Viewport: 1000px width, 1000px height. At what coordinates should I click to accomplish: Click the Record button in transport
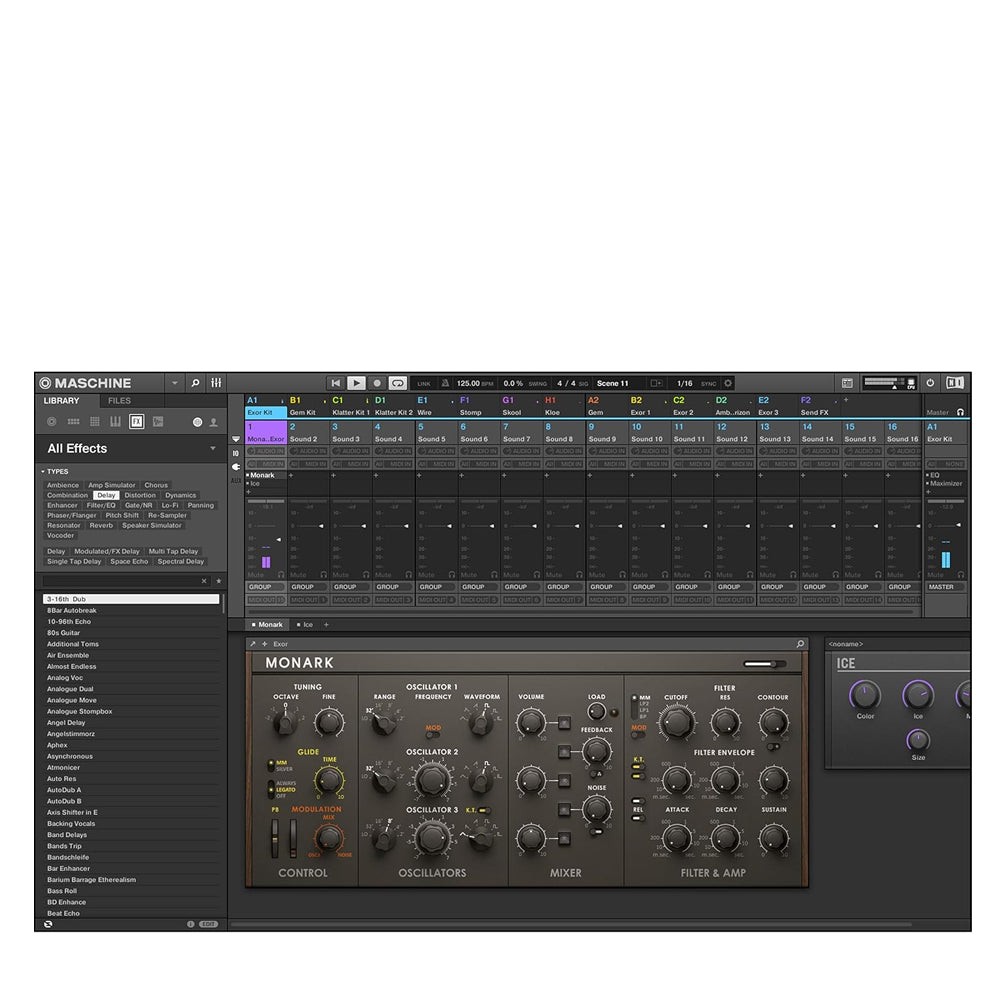pos(377,383)
